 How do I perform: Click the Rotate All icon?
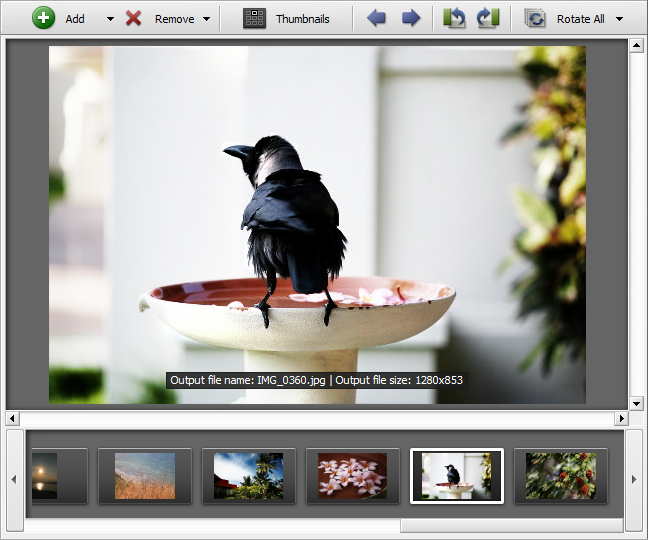535,19
